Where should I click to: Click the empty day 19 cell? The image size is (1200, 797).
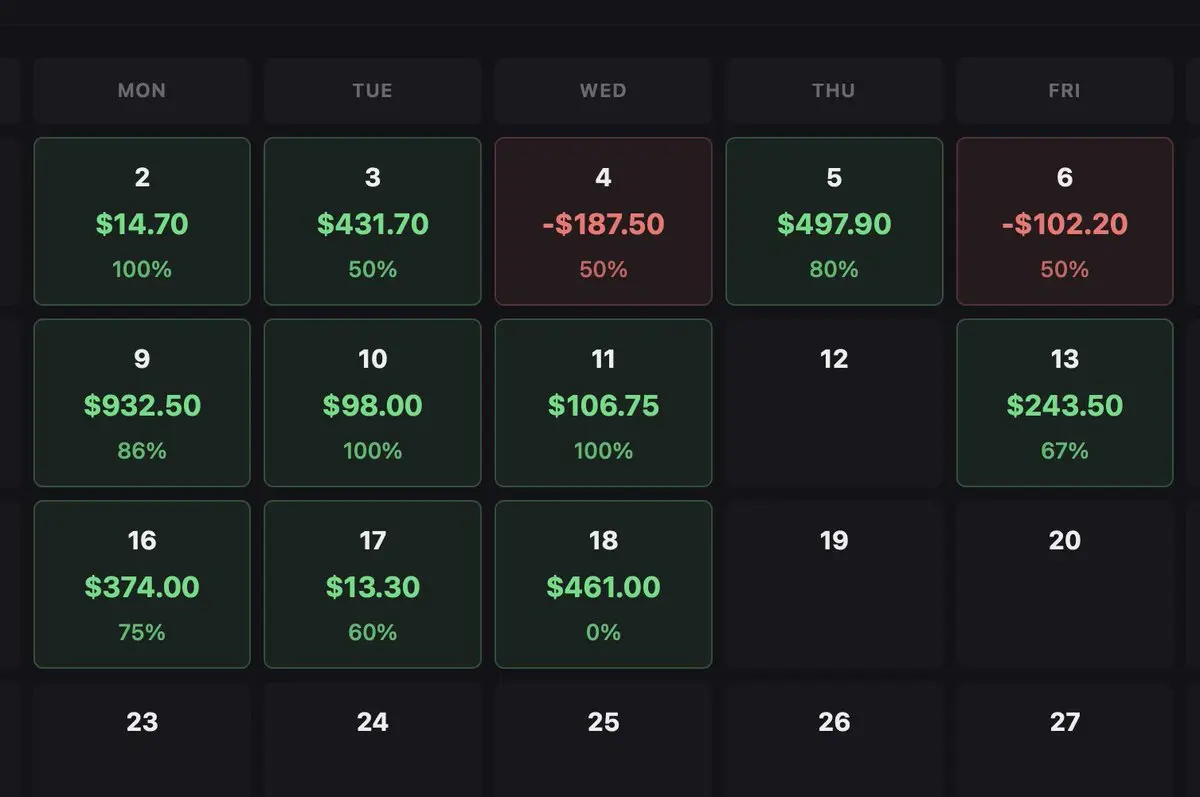(834, 584)
